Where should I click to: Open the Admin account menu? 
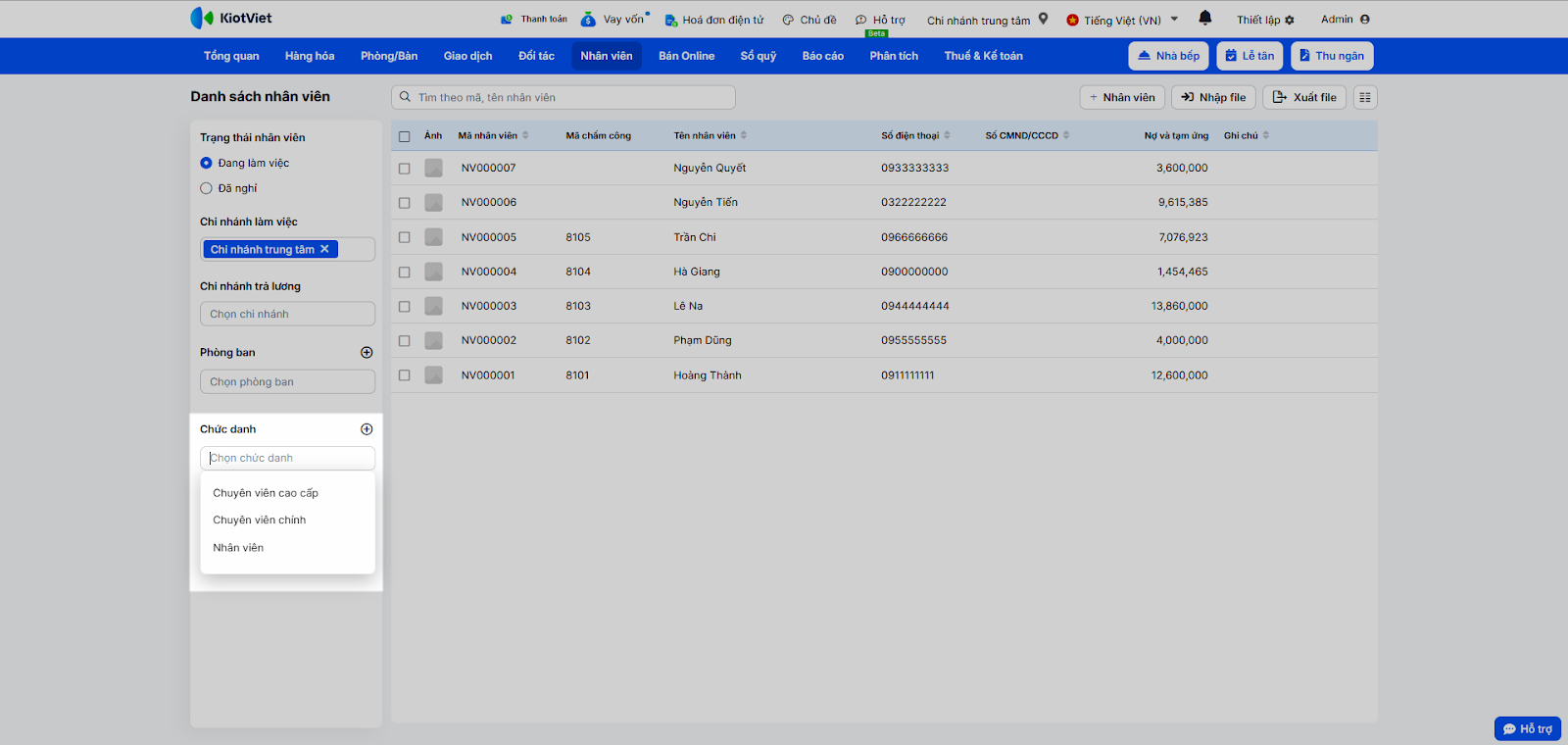pyautogui.click(x=1346, y=20)
